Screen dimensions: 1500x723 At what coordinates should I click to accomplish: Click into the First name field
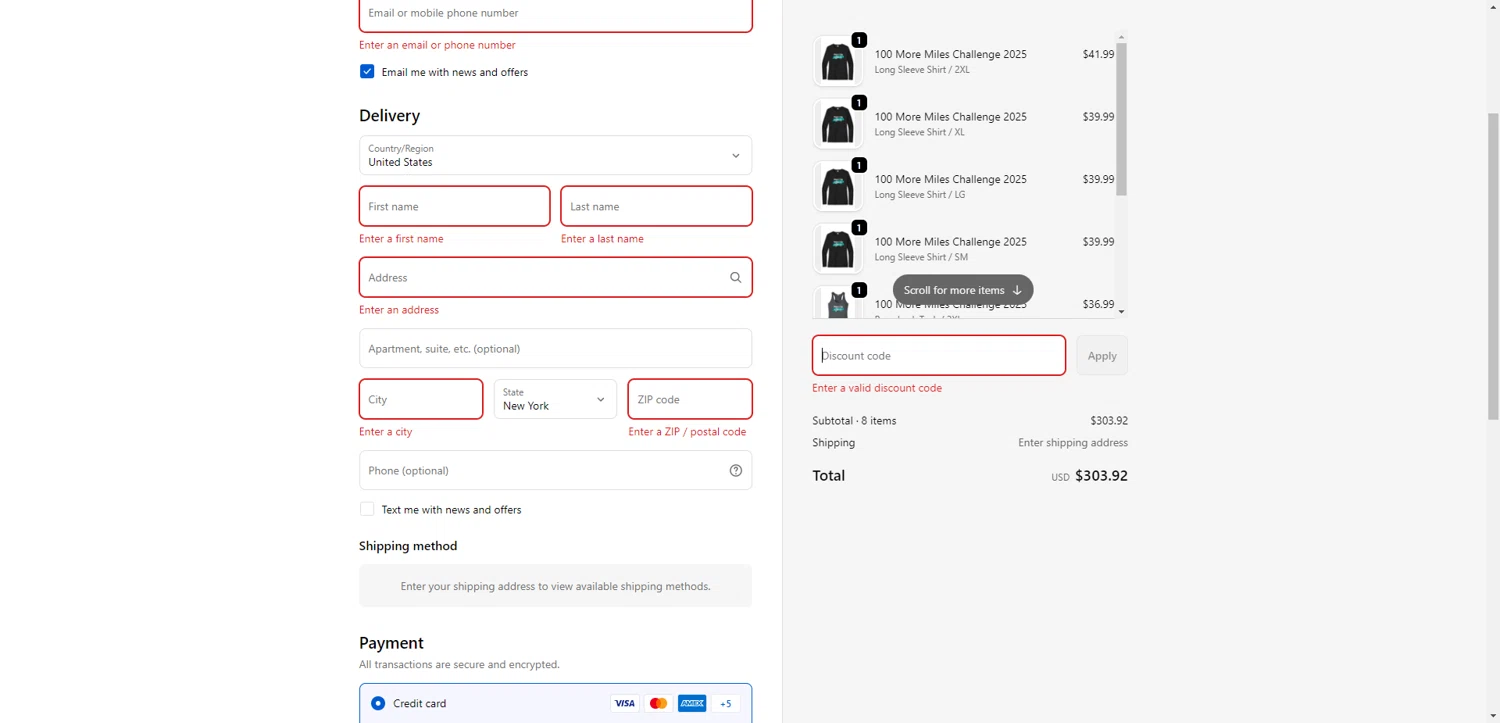click(454, 207)
